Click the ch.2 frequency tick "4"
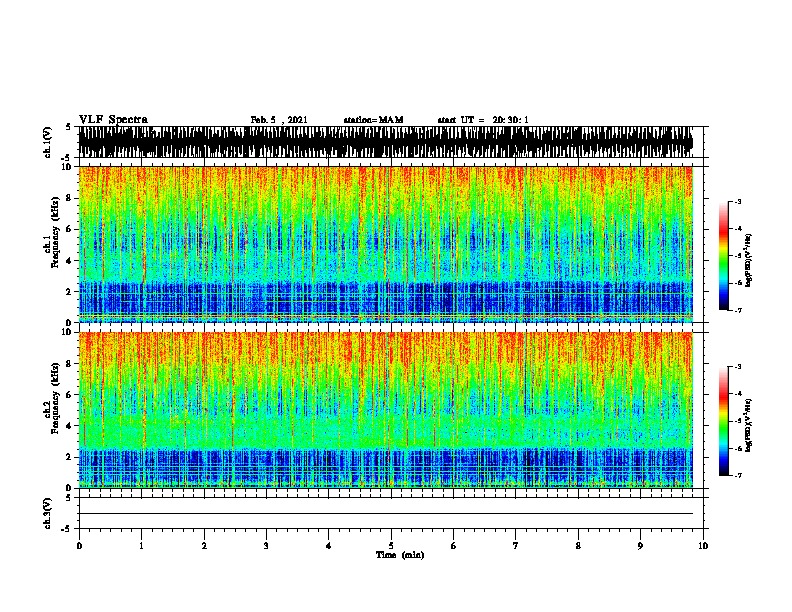The height and width of the screenshot is (612, 792). [70, 426]
